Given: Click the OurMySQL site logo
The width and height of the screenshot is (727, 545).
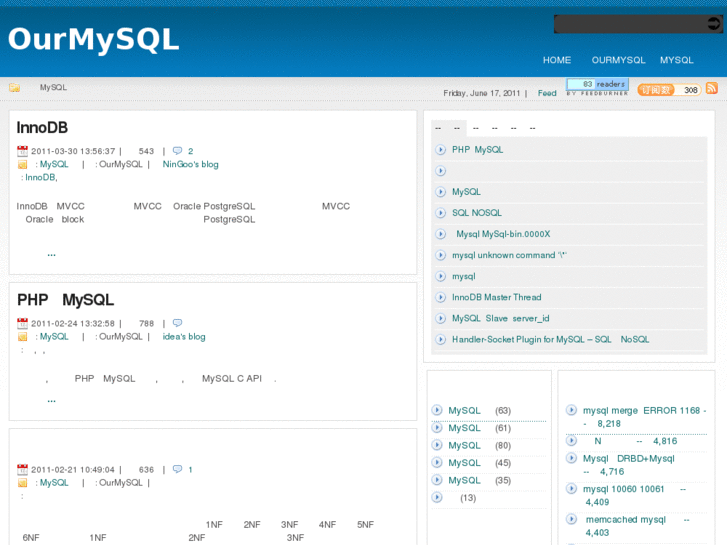Looking at the screenshot, I should 94,39.
